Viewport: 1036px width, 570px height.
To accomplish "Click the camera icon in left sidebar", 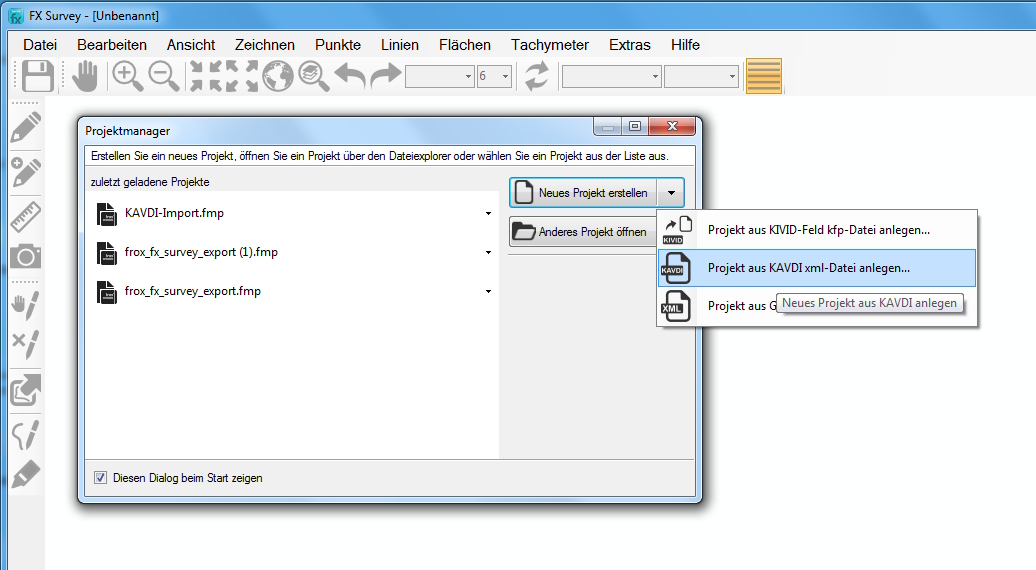I will 26,257.
